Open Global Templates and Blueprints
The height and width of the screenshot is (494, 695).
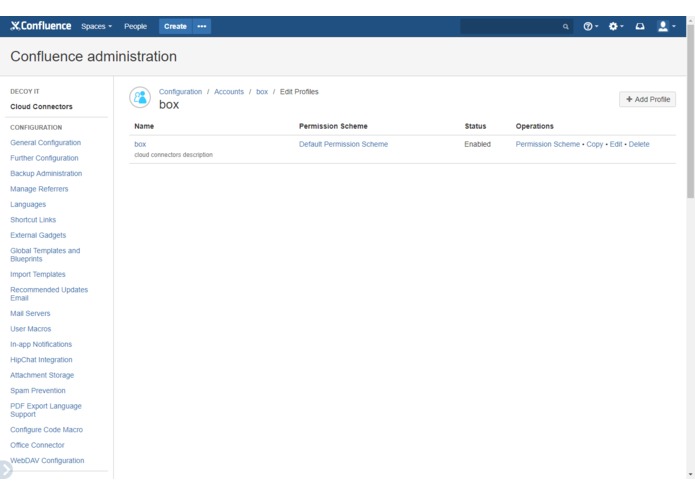coord(45,255)
